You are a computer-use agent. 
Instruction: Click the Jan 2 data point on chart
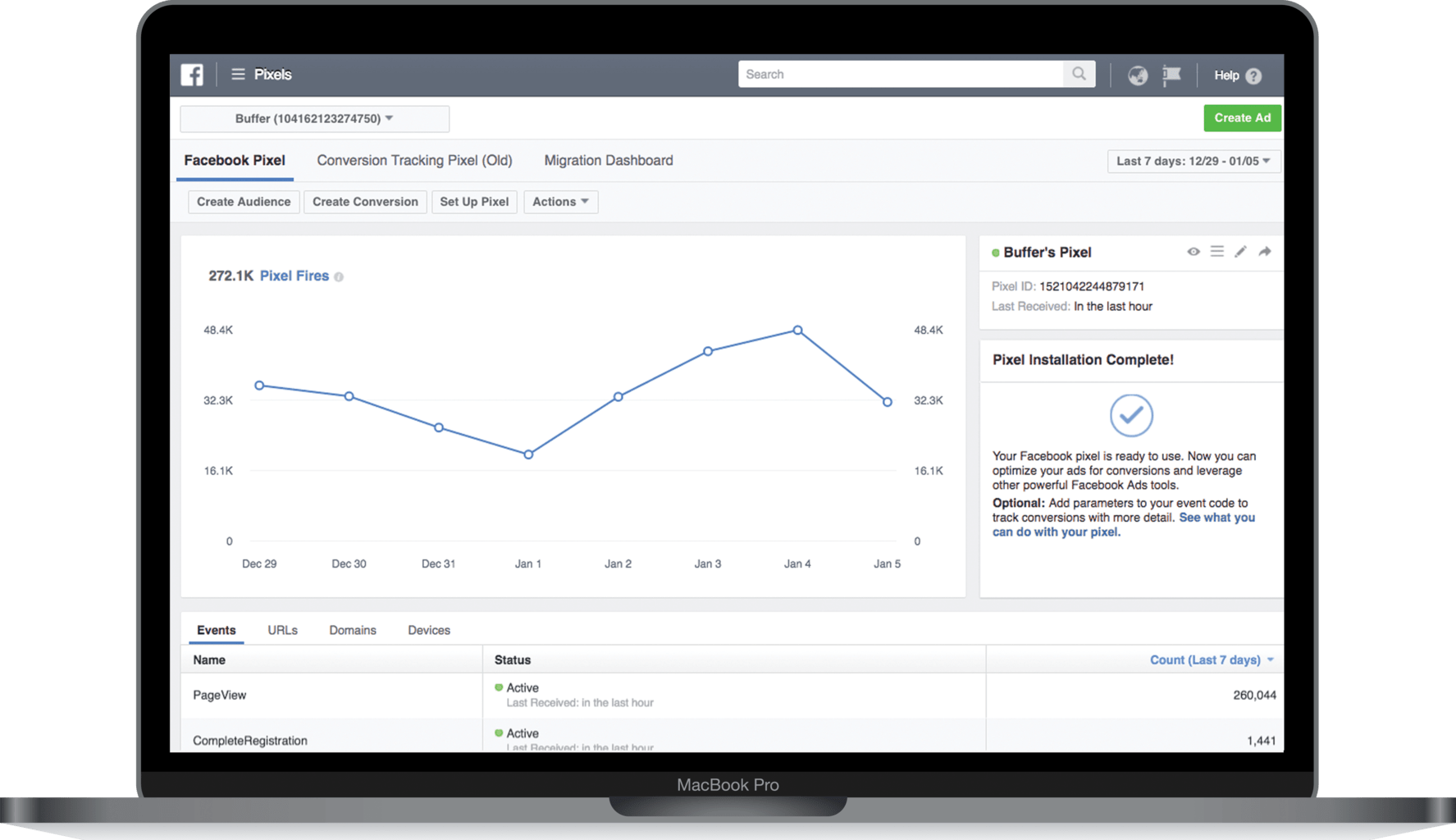[618, 397]
